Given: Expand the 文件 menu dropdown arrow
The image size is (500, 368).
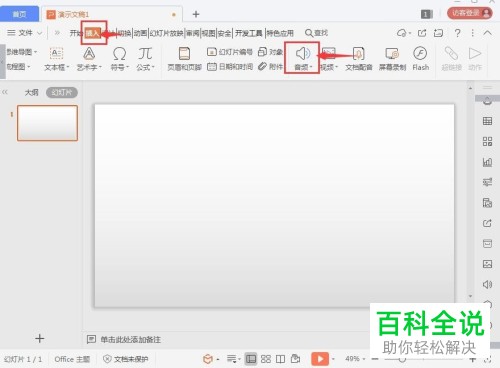Looking at the screenshot, I should [x=39, y=33].
